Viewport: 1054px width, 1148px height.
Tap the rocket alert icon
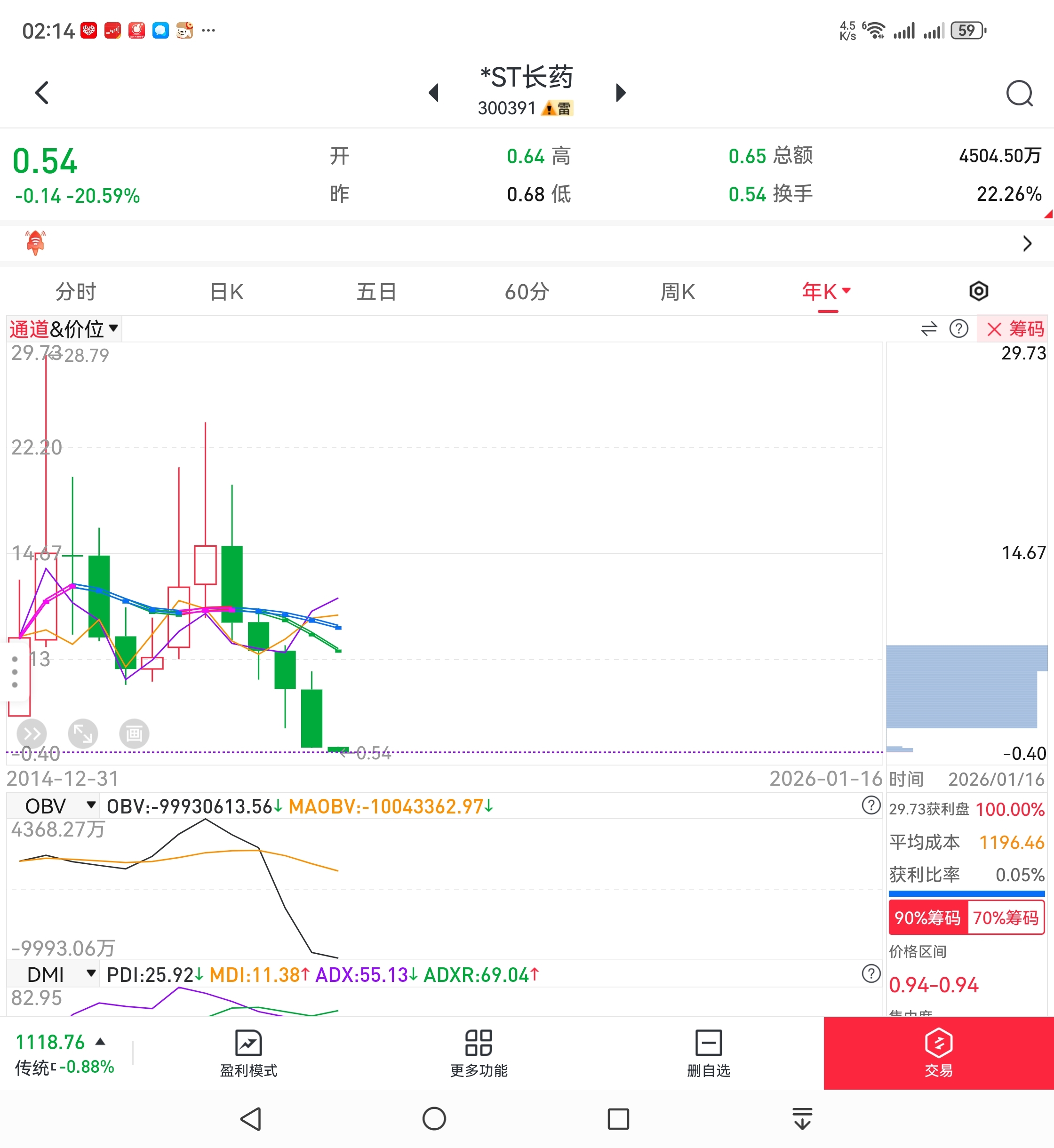(35, 243)
